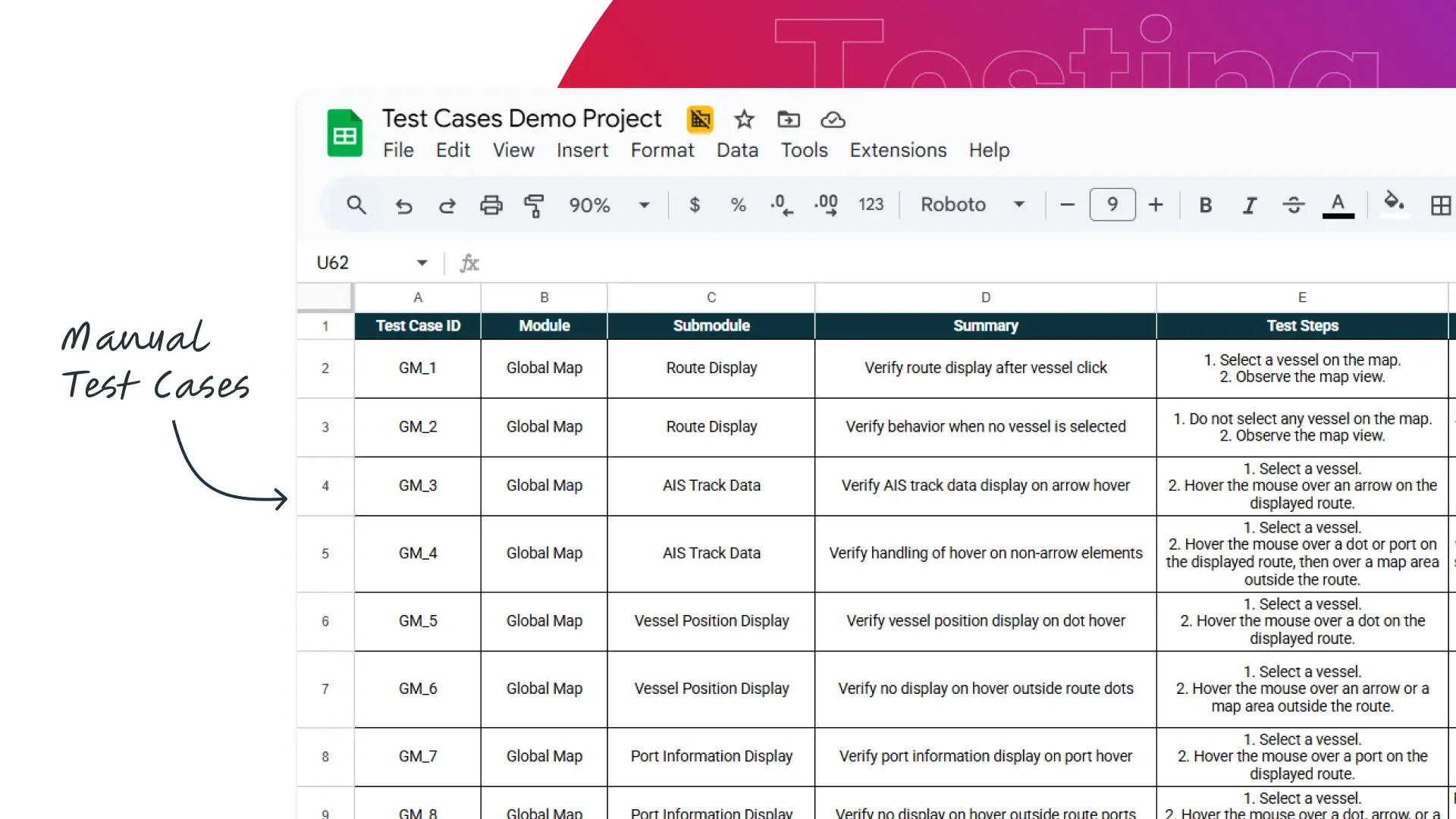Select Verify no display on hover outside route dots
1456x819 pixels.
coord(985,689)
